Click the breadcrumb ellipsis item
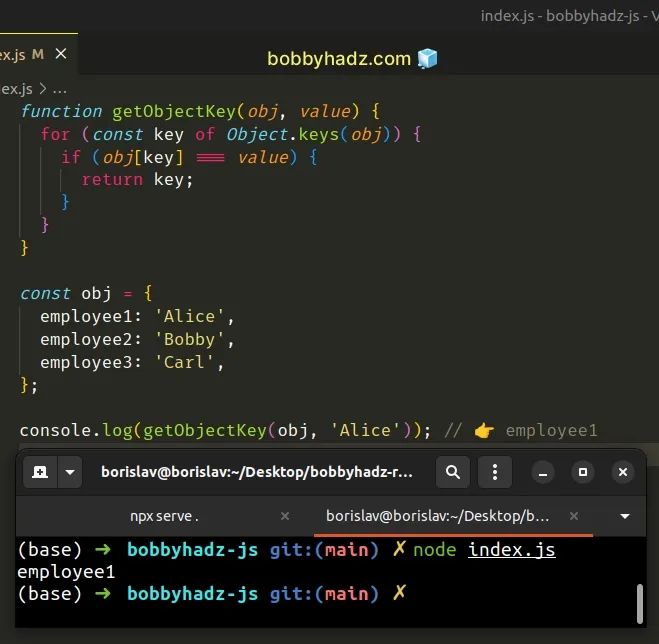The height and width of the screenshot is (644, 659). pyautogui.click(x=59, y=90)
